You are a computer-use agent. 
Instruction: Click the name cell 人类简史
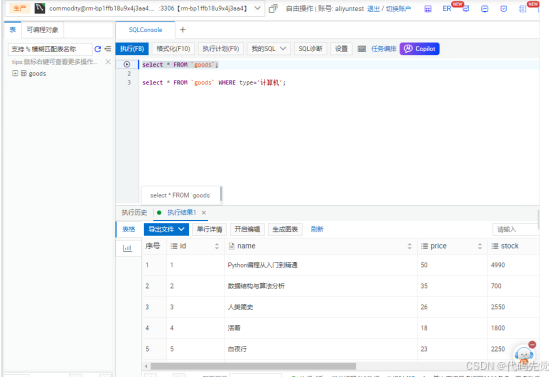pos(240,307)
